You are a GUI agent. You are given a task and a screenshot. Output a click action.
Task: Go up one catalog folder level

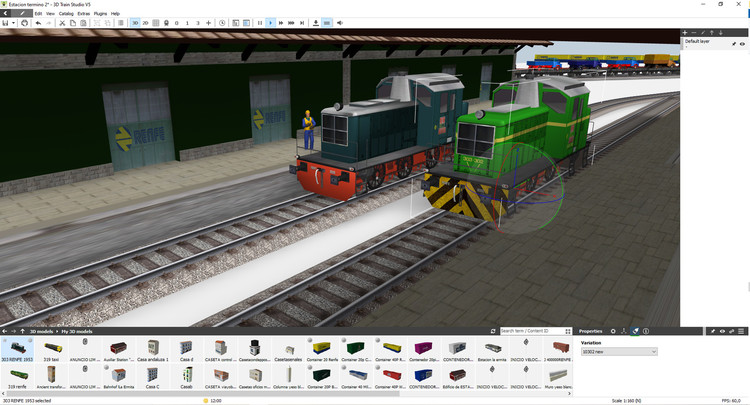pyautogui.click(x=22, y=331)
